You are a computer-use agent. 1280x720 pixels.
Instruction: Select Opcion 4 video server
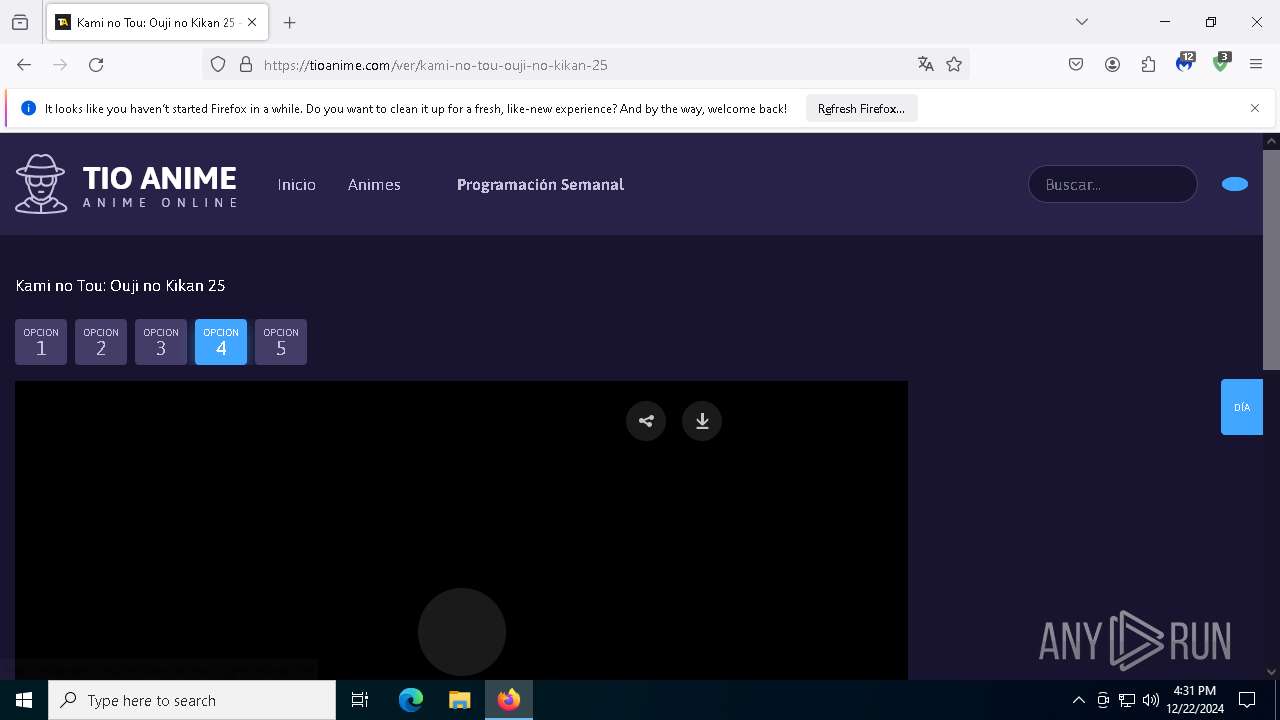tap(221, 342)
